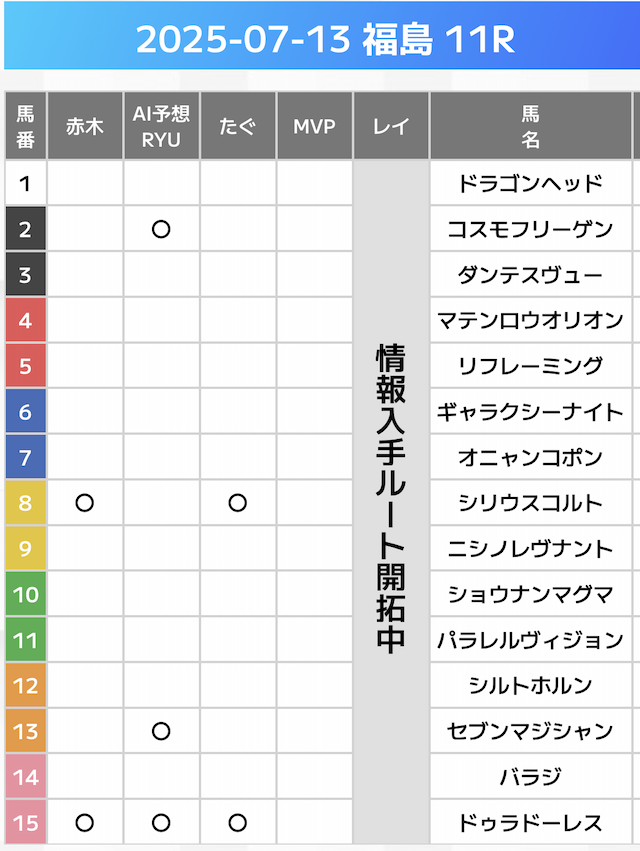640x851 pixels.
Task: Open horse コスモフリーゲン
Action: point(530,229)
